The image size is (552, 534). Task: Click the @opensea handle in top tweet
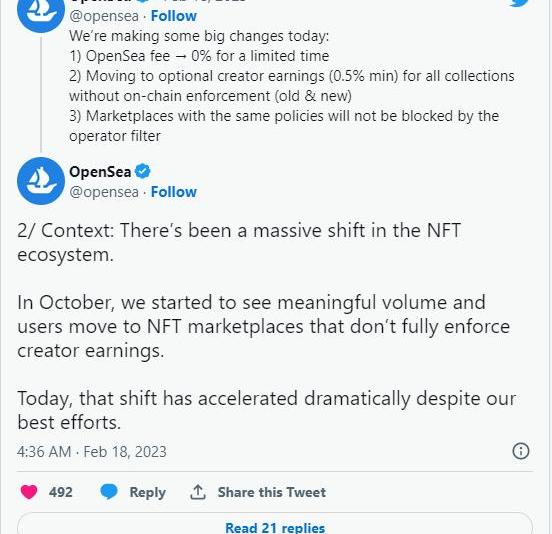(104, 16)
